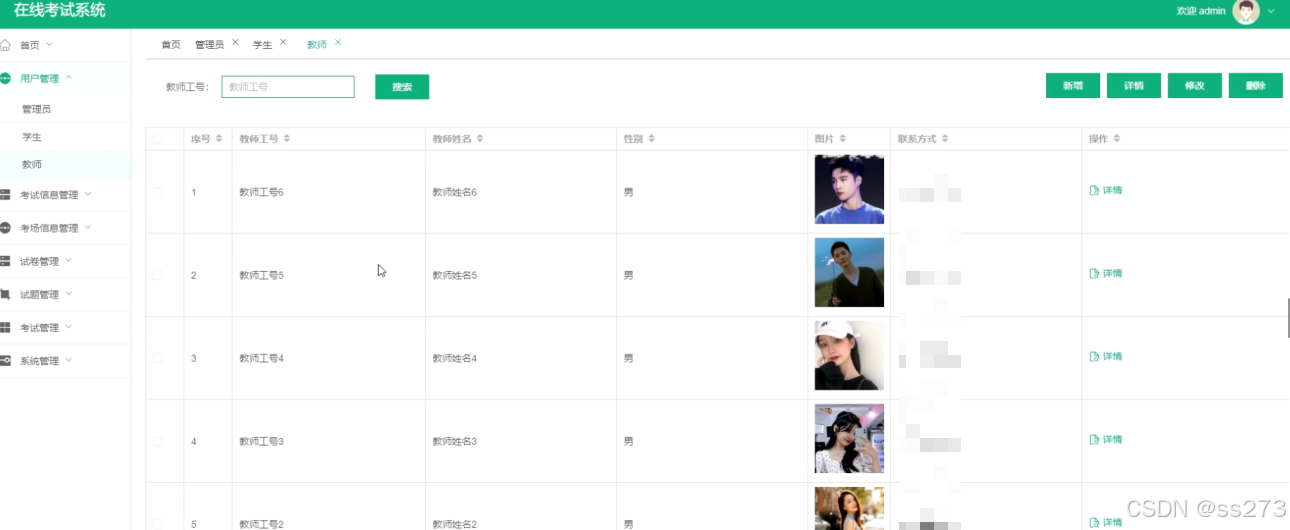
Task: Focus the 教师工号 search input field
Action: pos(288,87)
